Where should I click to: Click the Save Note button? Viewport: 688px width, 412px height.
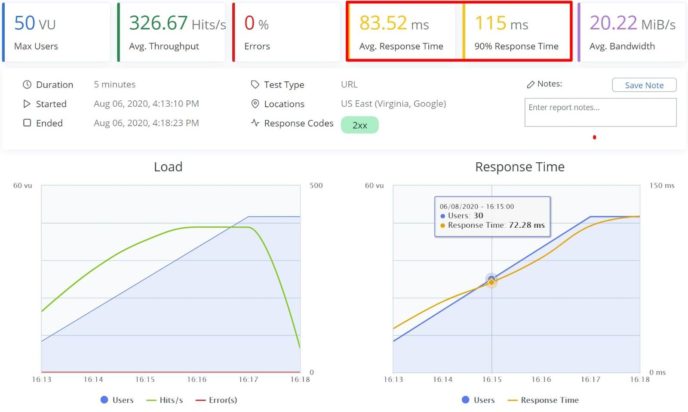coord(644,85)
